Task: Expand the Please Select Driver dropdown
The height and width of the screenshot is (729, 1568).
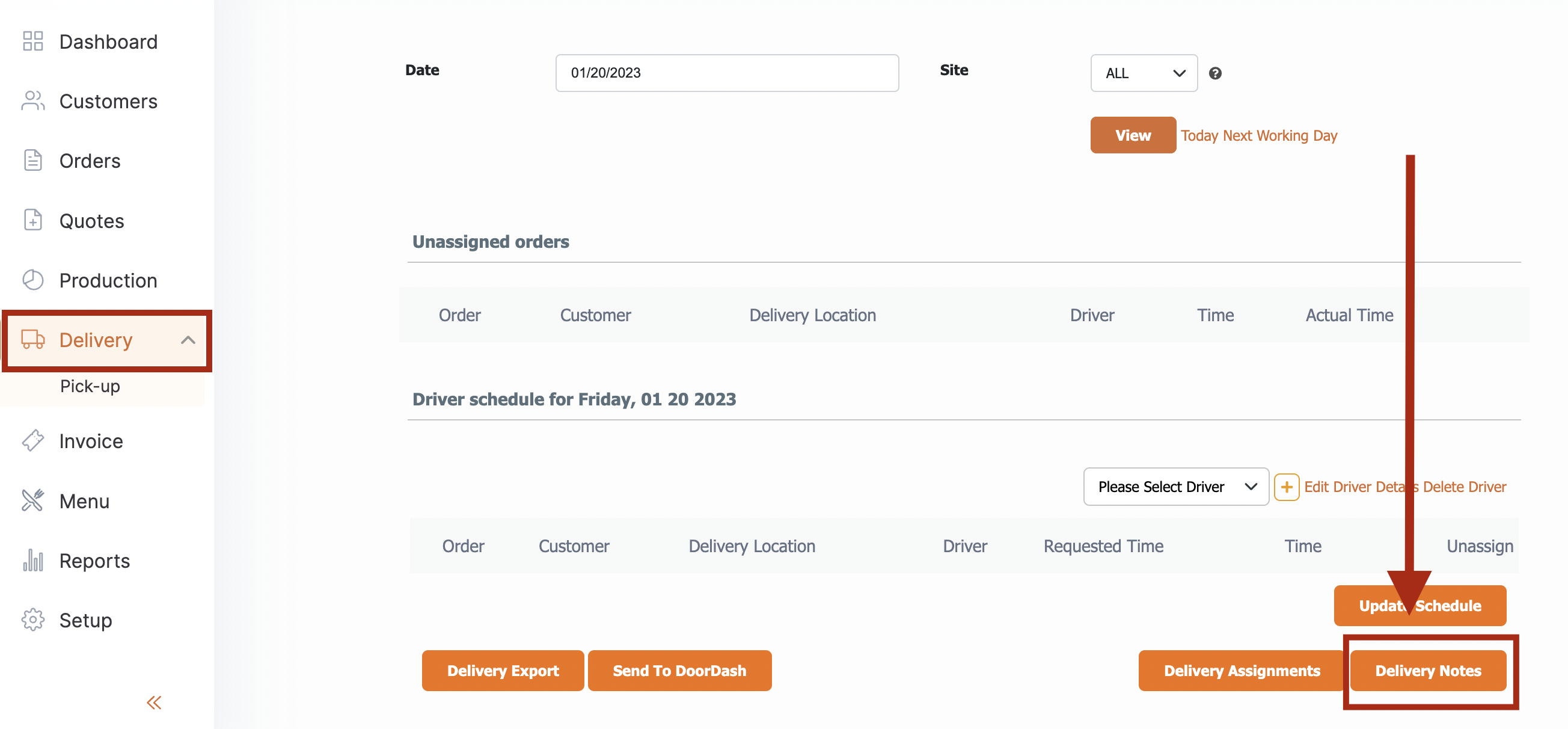Action: click(1176, 487)
